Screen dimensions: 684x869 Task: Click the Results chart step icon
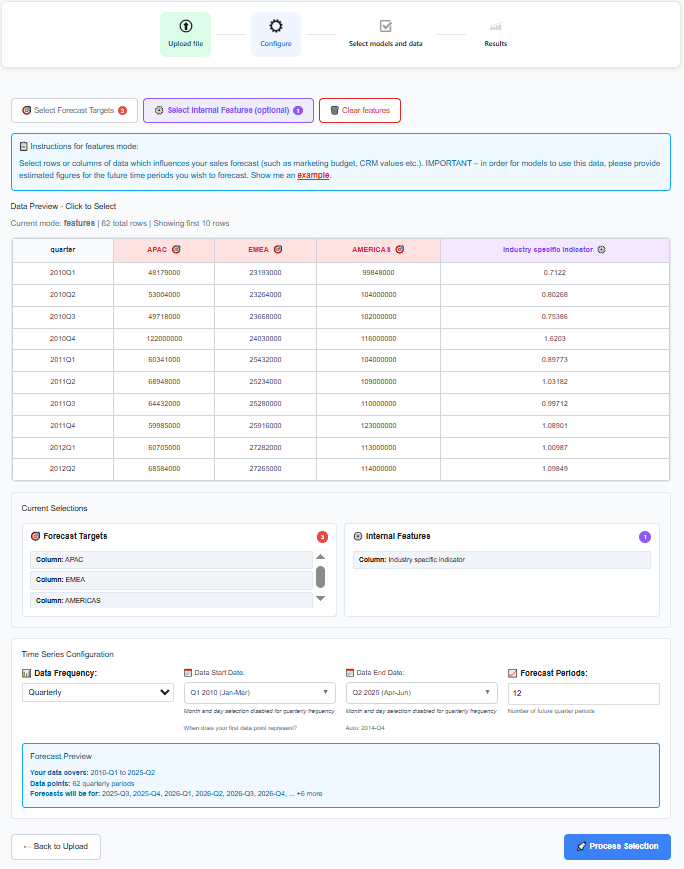pyautogui.click(x=496, y=27)
